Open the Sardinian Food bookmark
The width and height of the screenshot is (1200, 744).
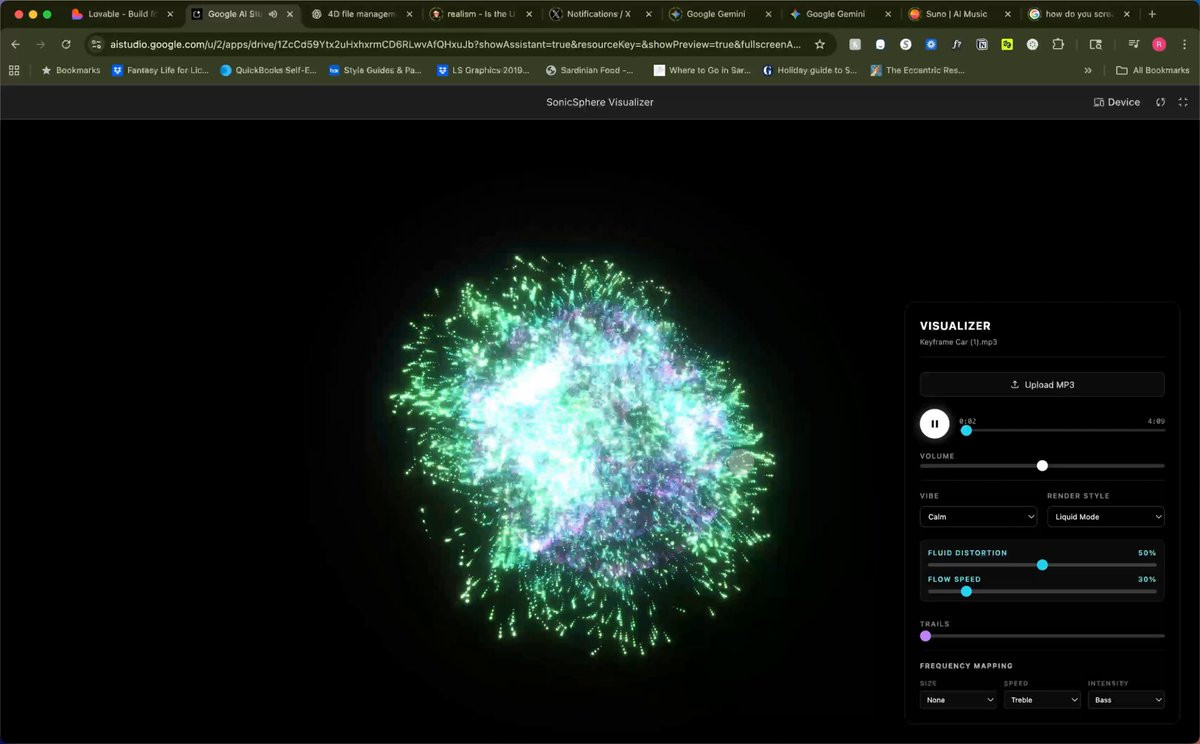pos(590,70)
